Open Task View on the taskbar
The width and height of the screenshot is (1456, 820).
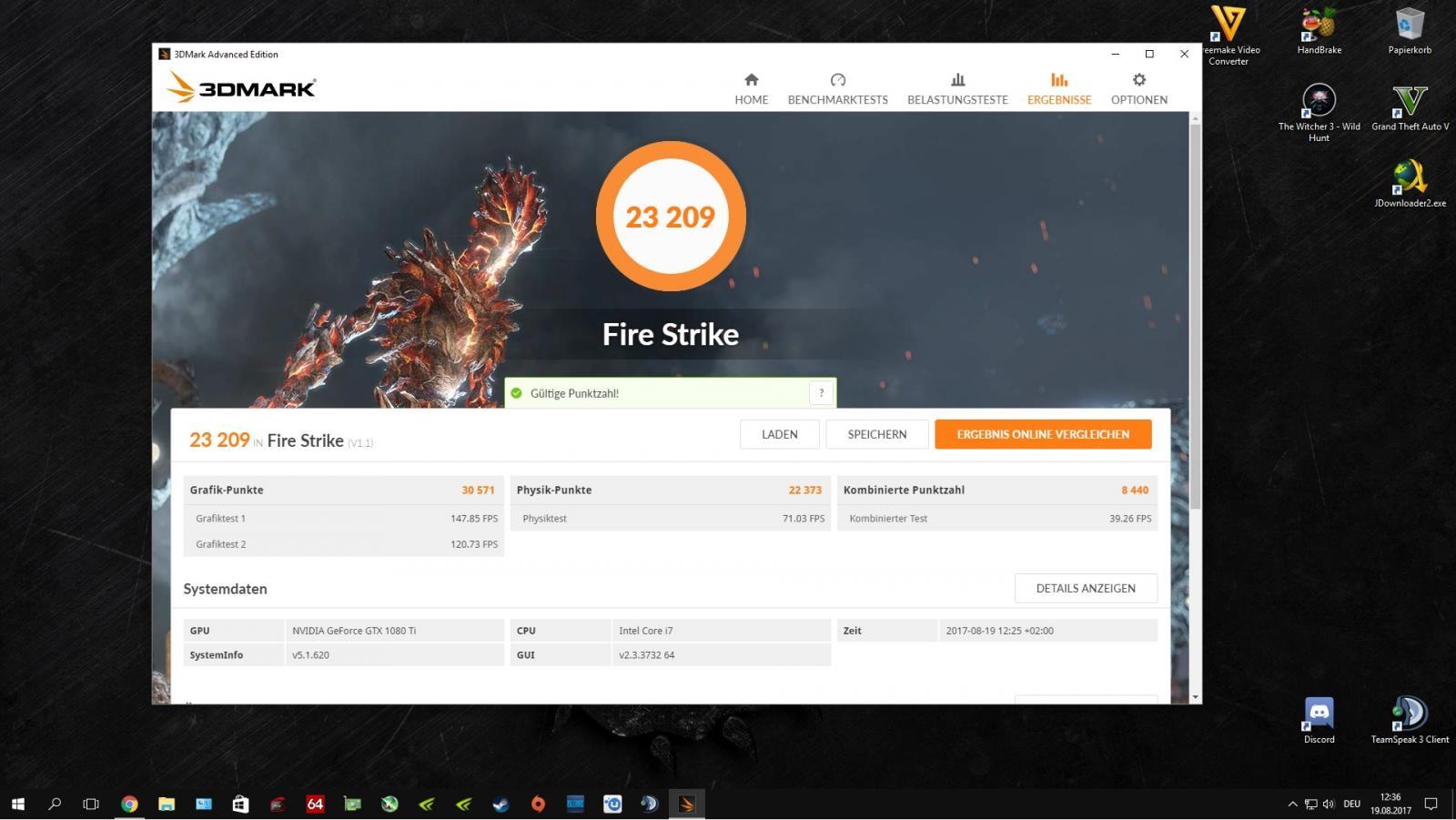click(x=91, y=804)
